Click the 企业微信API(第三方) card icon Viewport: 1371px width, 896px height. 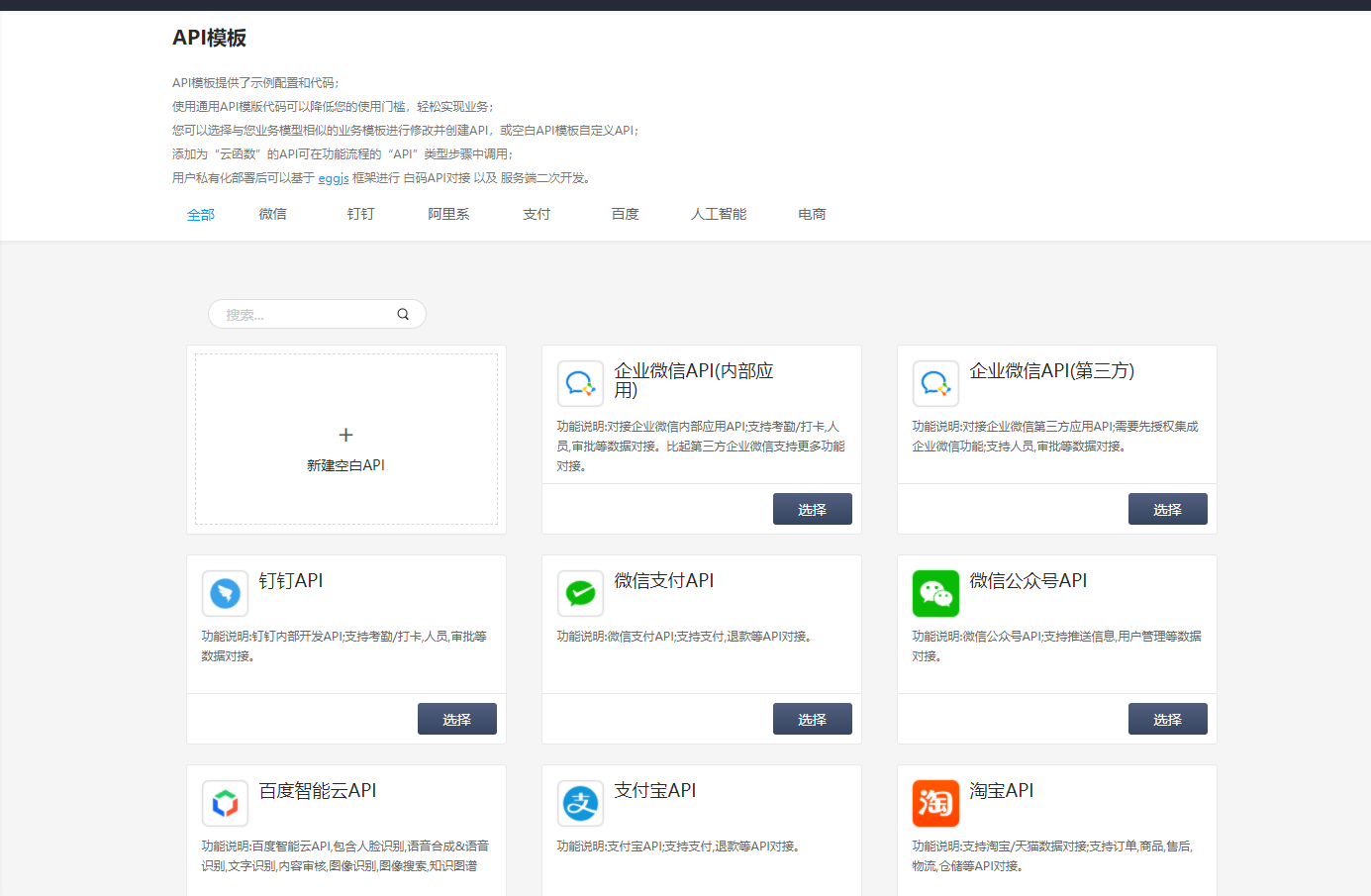[x=935, y=382]
